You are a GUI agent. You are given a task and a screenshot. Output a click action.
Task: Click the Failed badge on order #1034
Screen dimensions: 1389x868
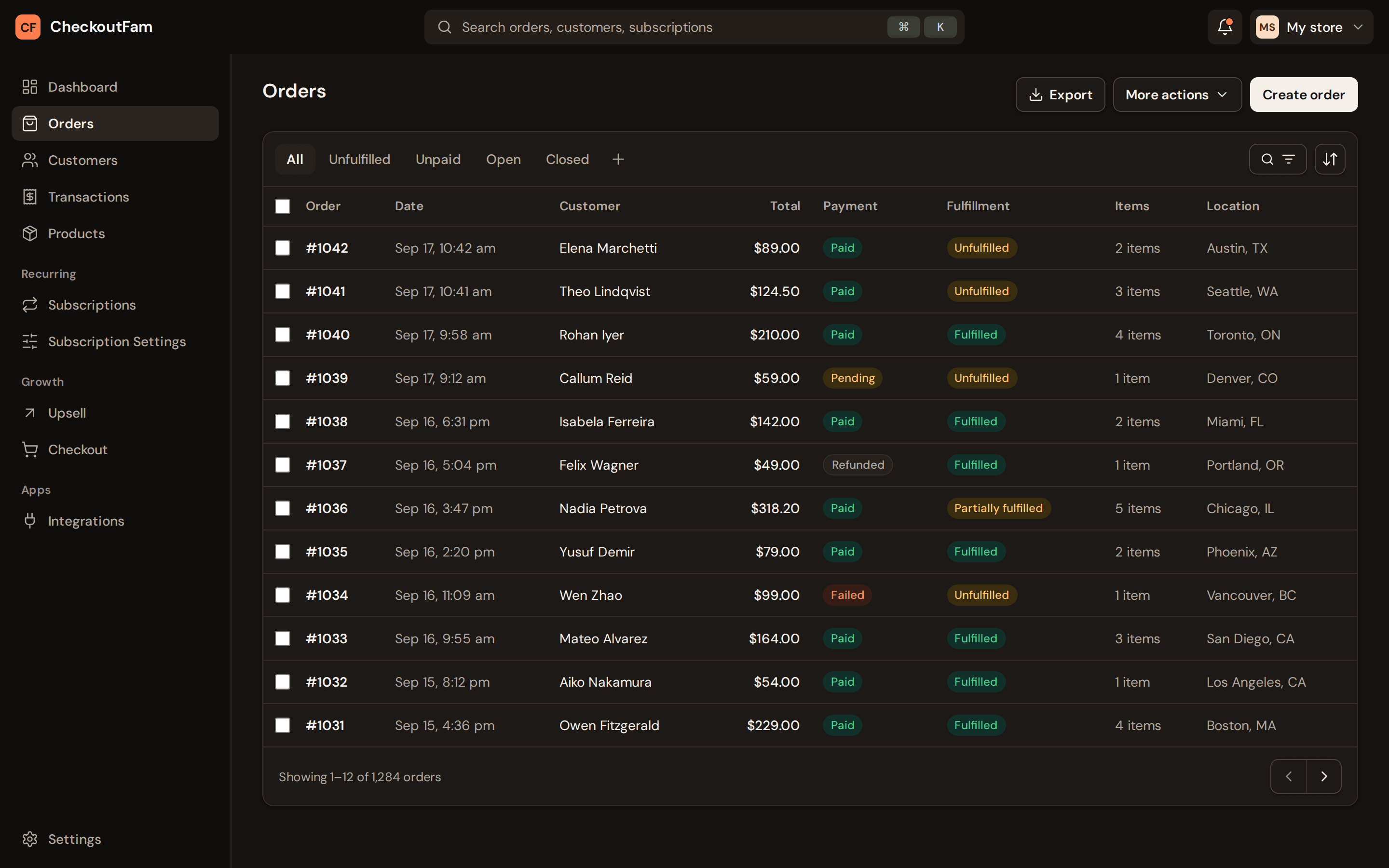pos(847,595)
